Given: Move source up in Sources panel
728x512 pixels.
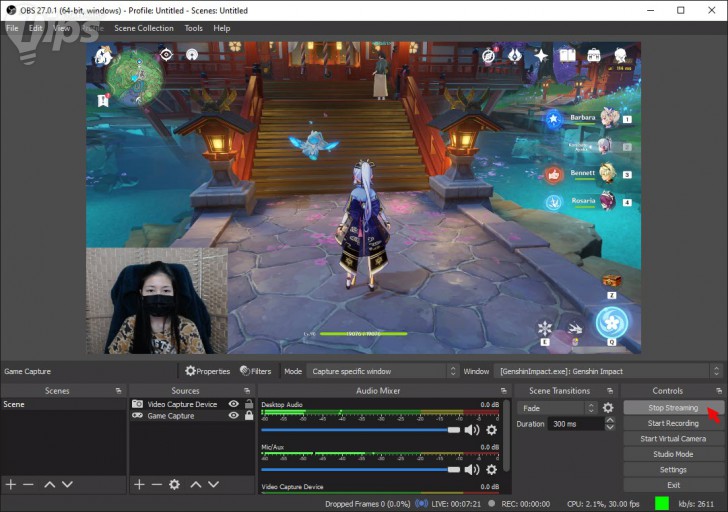Looking at the screenshot, I should [x=196, y=485].
